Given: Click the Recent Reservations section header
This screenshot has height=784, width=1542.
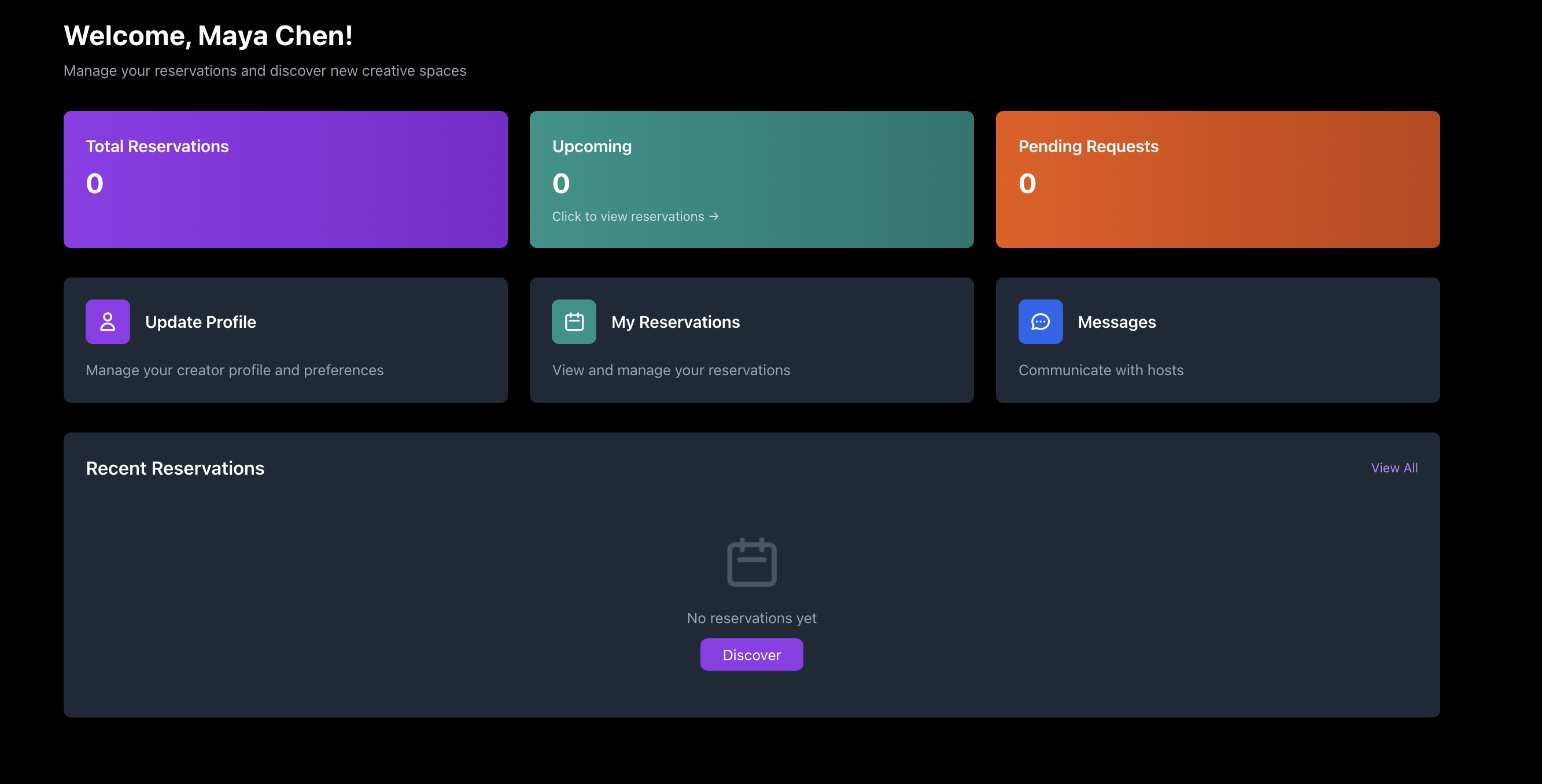Looking at the screenshot, I should tap(175, 468).
